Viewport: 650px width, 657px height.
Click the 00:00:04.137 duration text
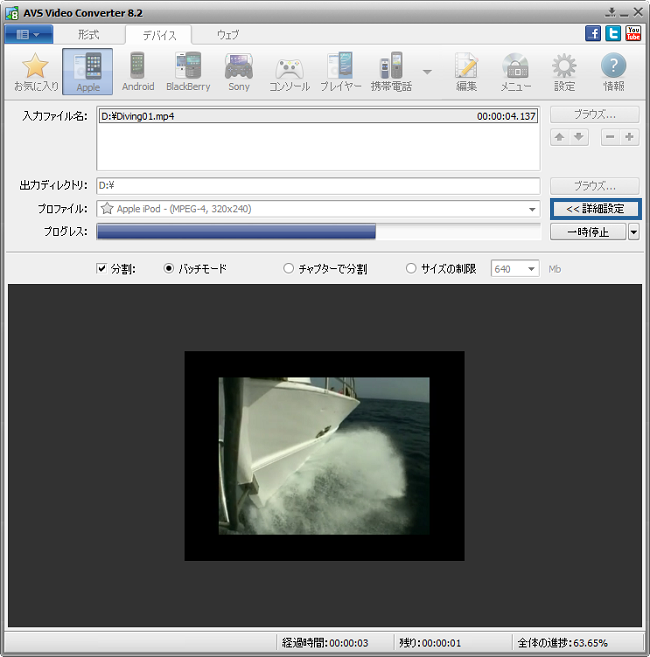(x=506, y=116)
